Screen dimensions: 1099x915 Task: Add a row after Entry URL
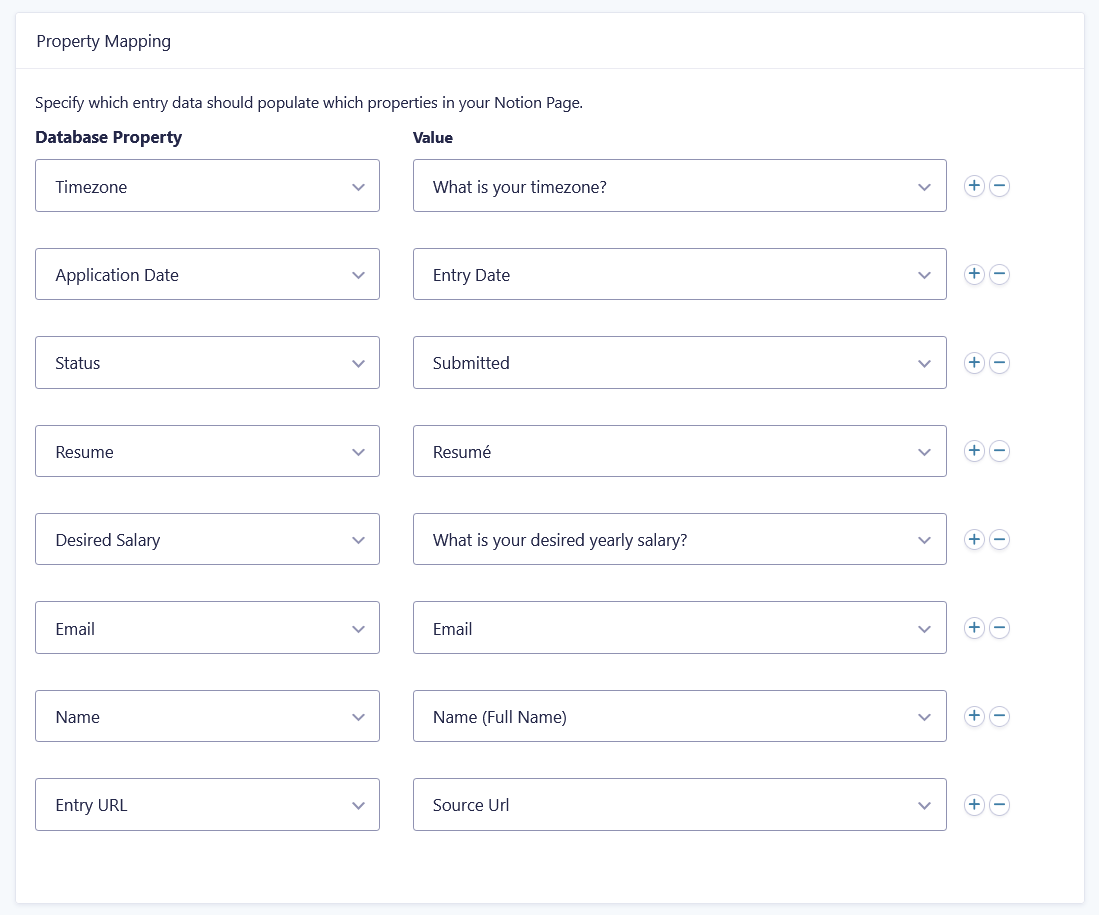pos(974,804)
